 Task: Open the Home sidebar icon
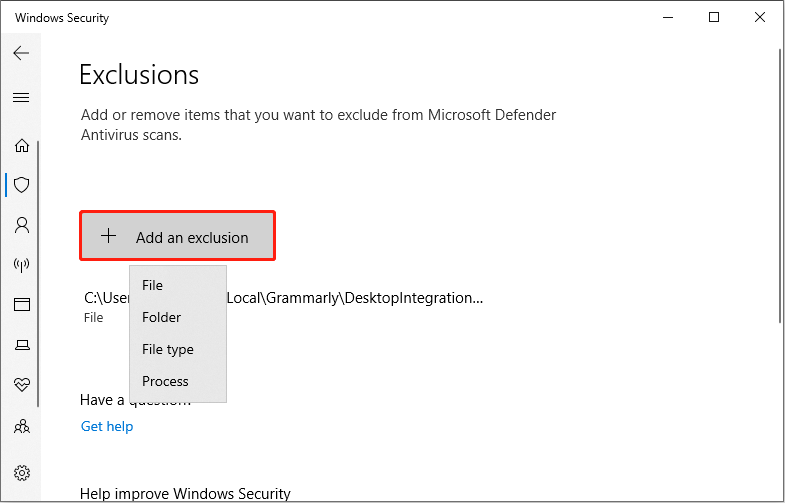point(21,146)
